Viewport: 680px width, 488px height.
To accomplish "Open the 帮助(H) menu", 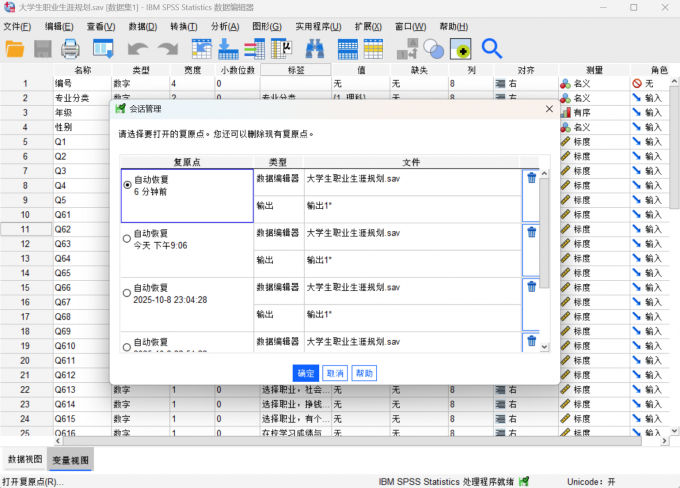I will [x=454, y=26].
